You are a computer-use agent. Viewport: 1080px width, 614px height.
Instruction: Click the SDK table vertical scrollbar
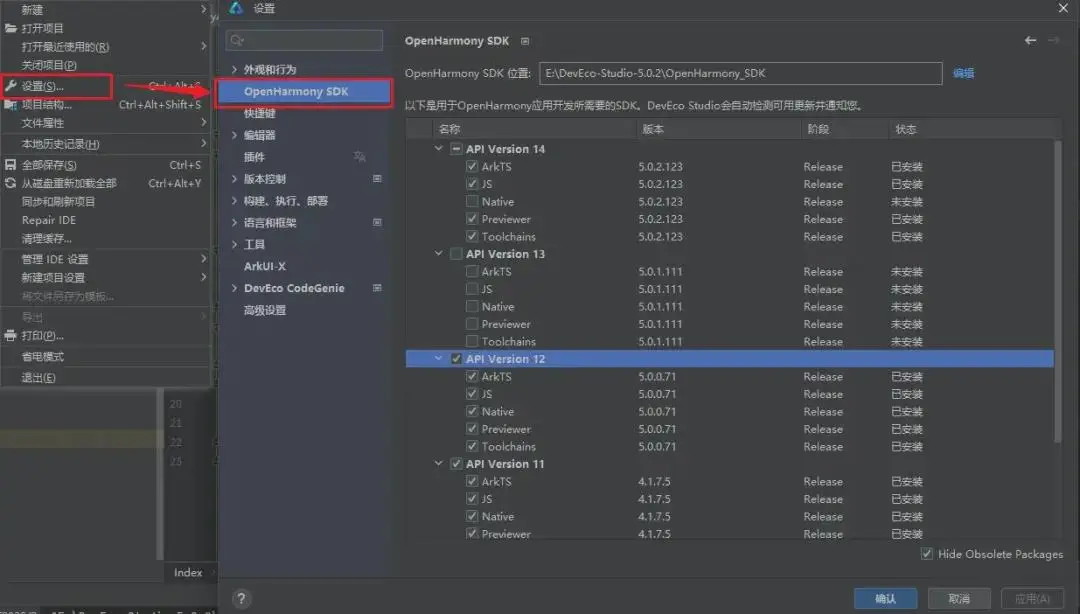[1057, 291]
